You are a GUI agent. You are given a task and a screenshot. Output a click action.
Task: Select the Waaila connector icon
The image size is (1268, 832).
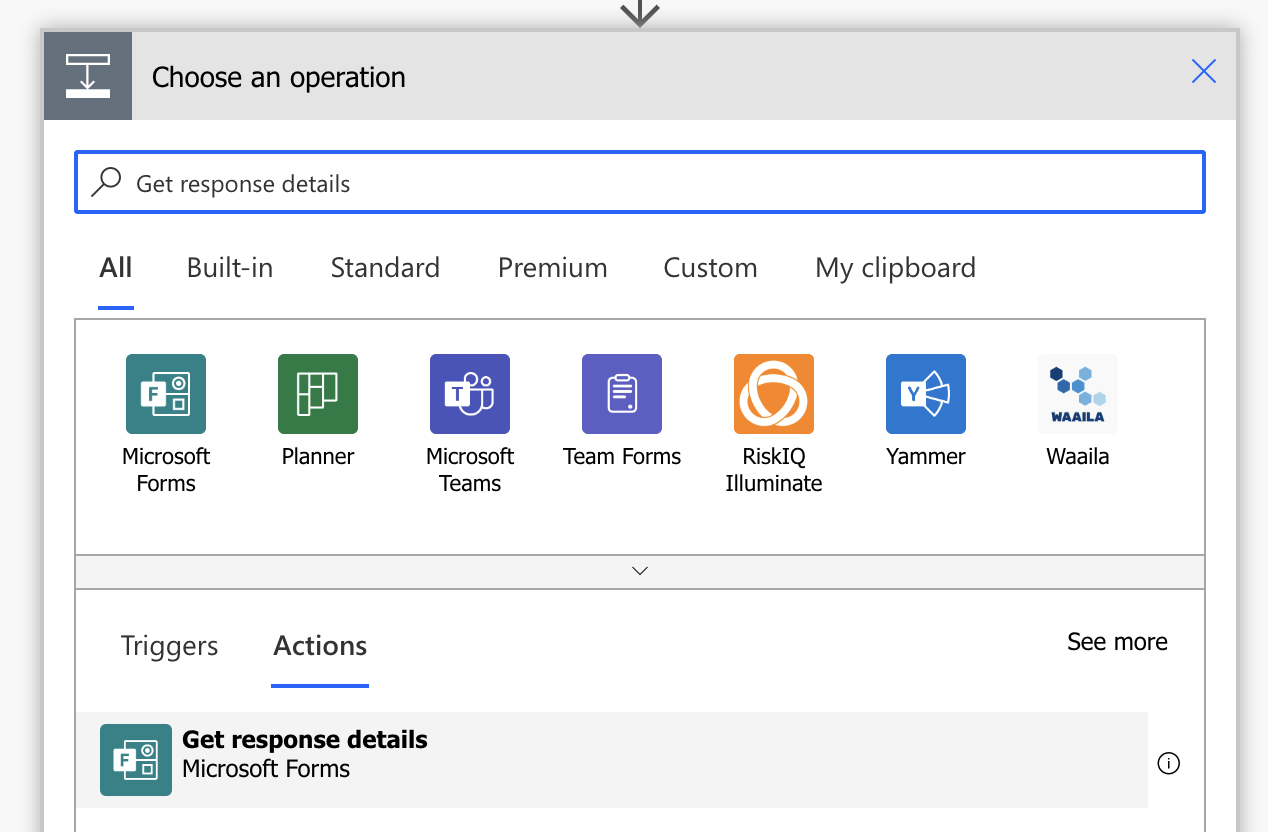[1078, 394]
